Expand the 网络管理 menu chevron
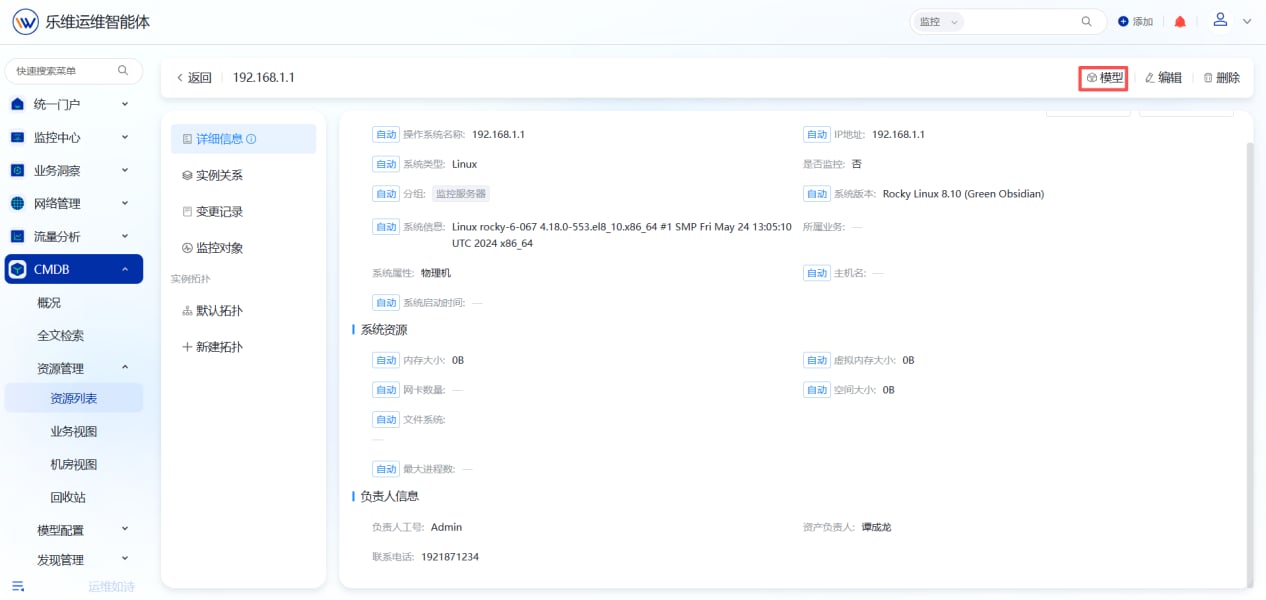The height and width of the screenshot is (600, 1266). coord(125,203)
